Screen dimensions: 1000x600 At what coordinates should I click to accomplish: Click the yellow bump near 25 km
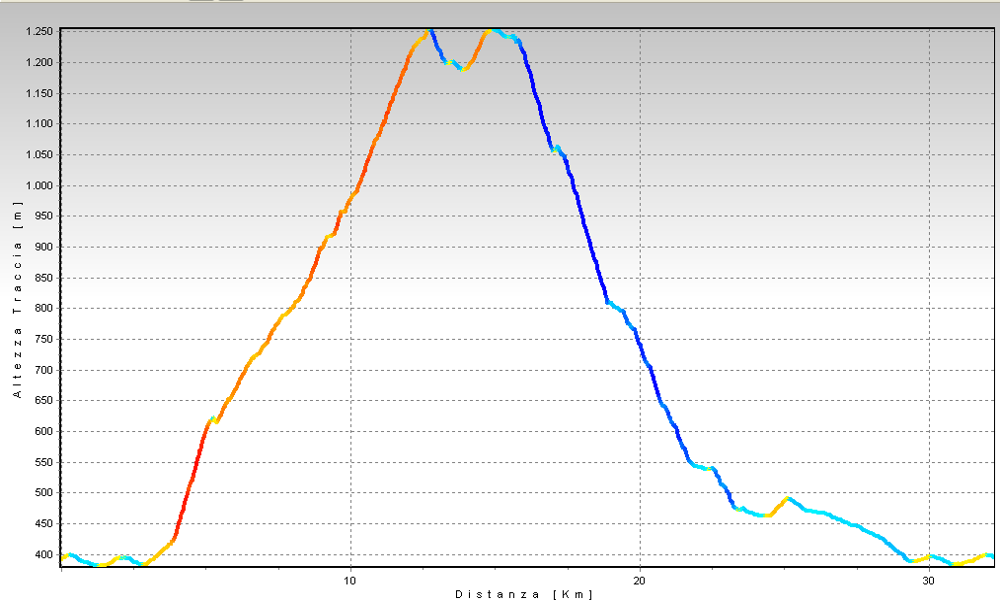tap(788, 498)
